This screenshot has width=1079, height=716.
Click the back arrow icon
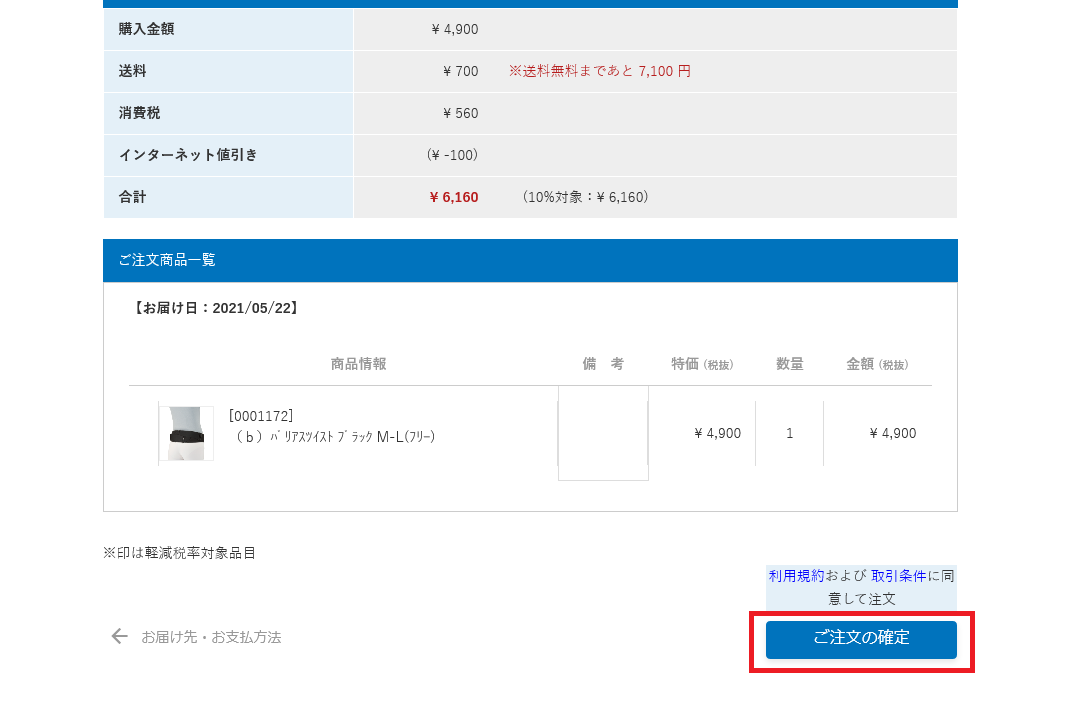(120, 636)
